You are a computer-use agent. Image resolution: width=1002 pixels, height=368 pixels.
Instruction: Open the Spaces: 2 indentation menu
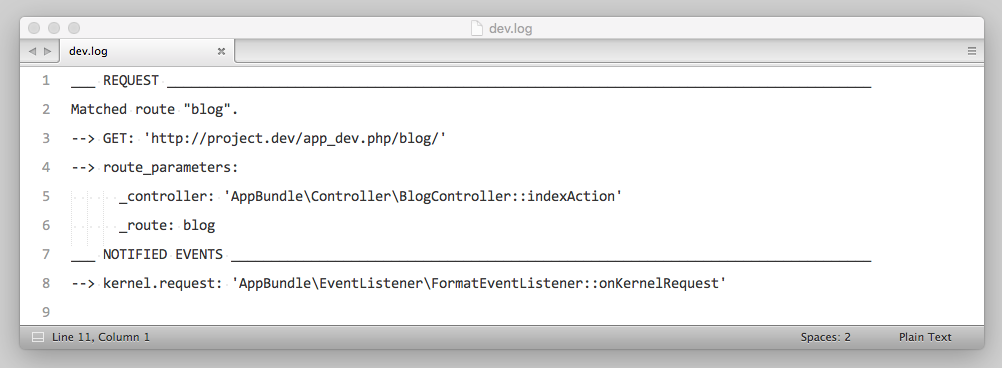pyautogui.click(x=825, y=337)
